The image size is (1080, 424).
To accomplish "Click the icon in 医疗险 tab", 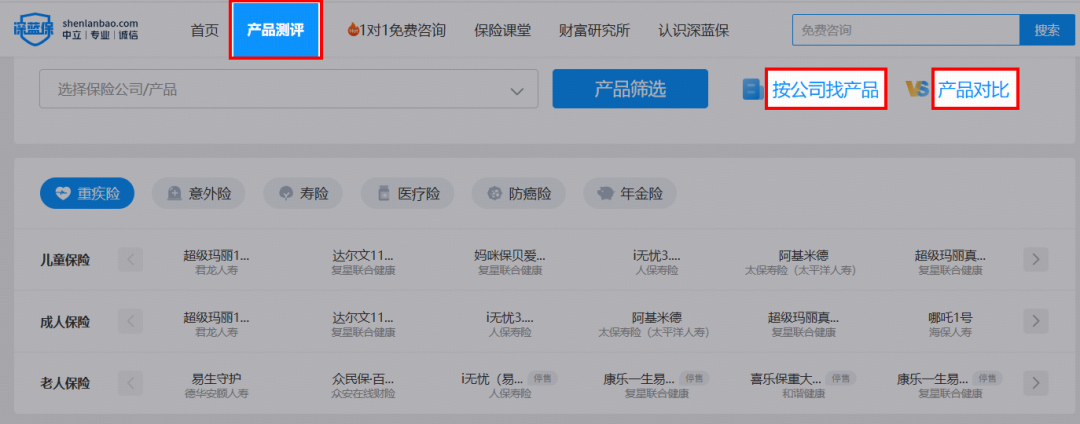I will [x=384, y=194].
